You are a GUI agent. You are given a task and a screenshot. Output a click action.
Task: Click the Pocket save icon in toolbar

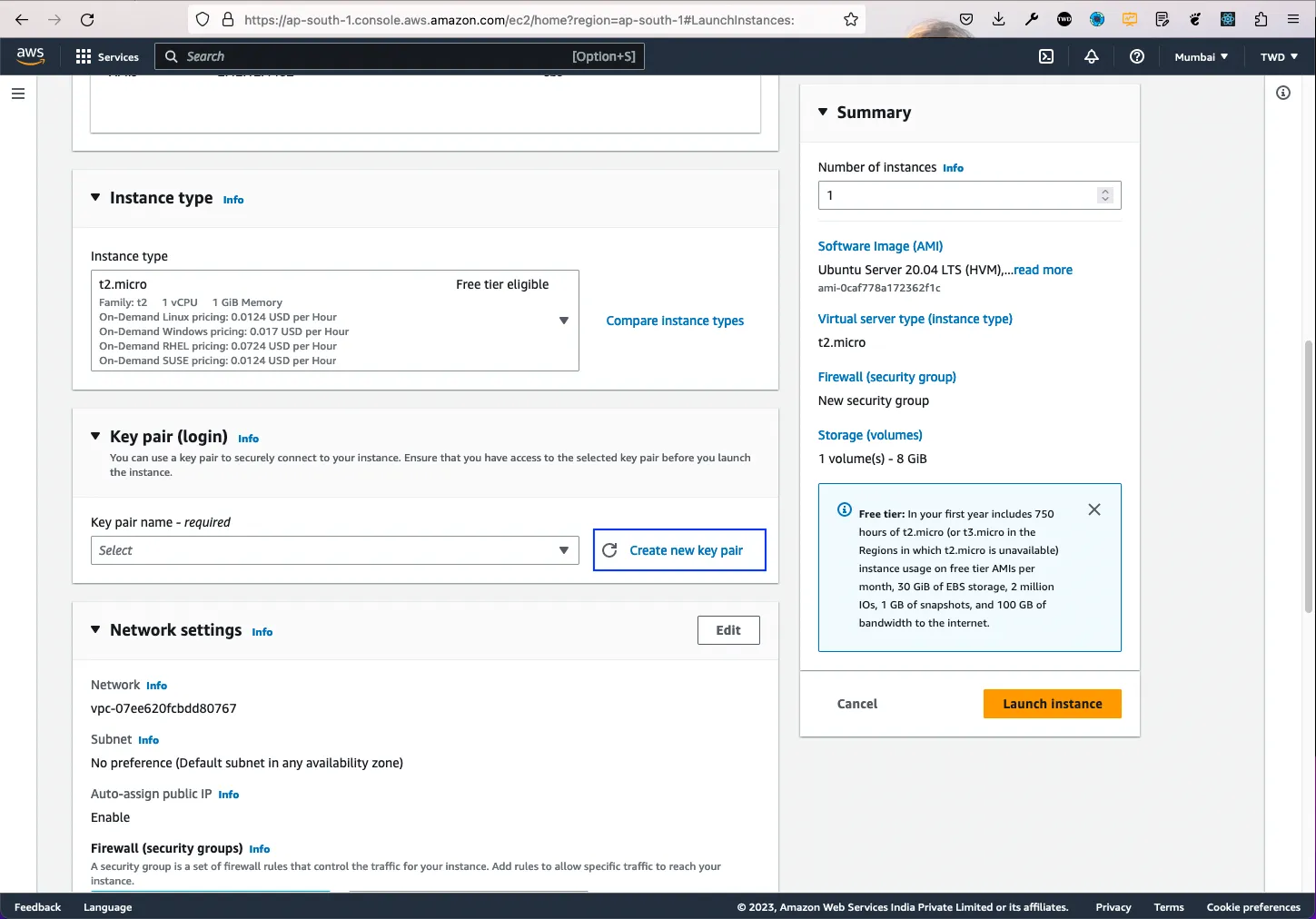[x=966, y=19]
